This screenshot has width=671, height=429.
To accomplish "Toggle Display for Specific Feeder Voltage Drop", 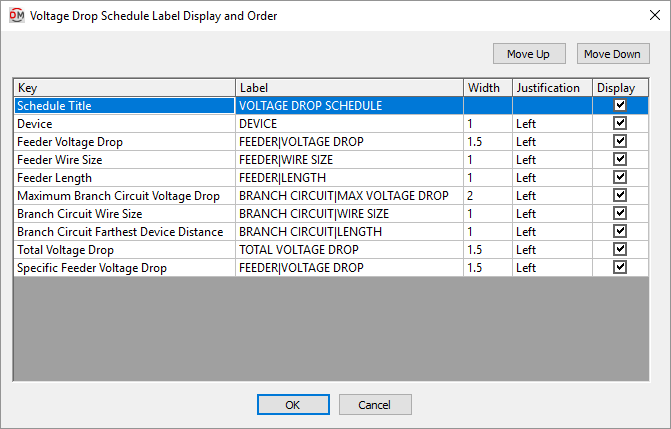I will (620, 267).
